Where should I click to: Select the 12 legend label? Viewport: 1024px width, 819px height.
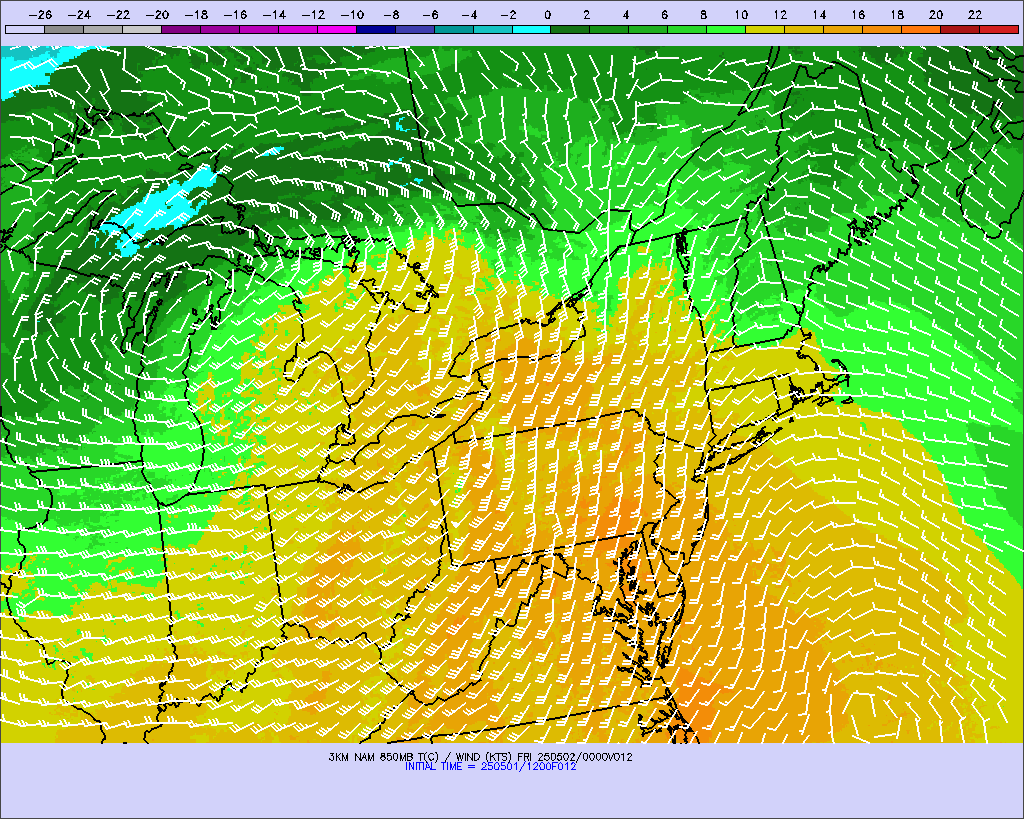(780, 15)
